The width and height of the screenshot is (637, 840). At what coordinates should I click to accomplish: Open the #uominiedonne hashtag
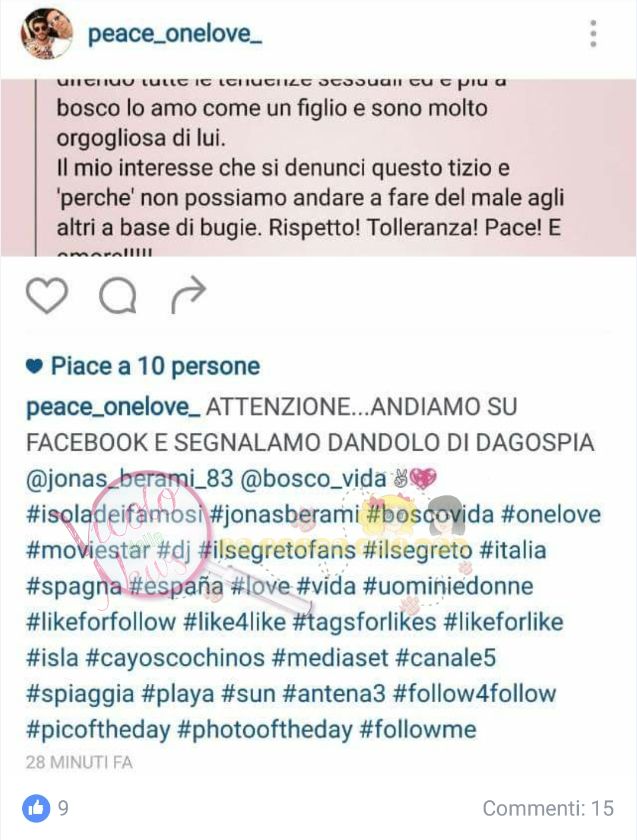click(448, 586)
